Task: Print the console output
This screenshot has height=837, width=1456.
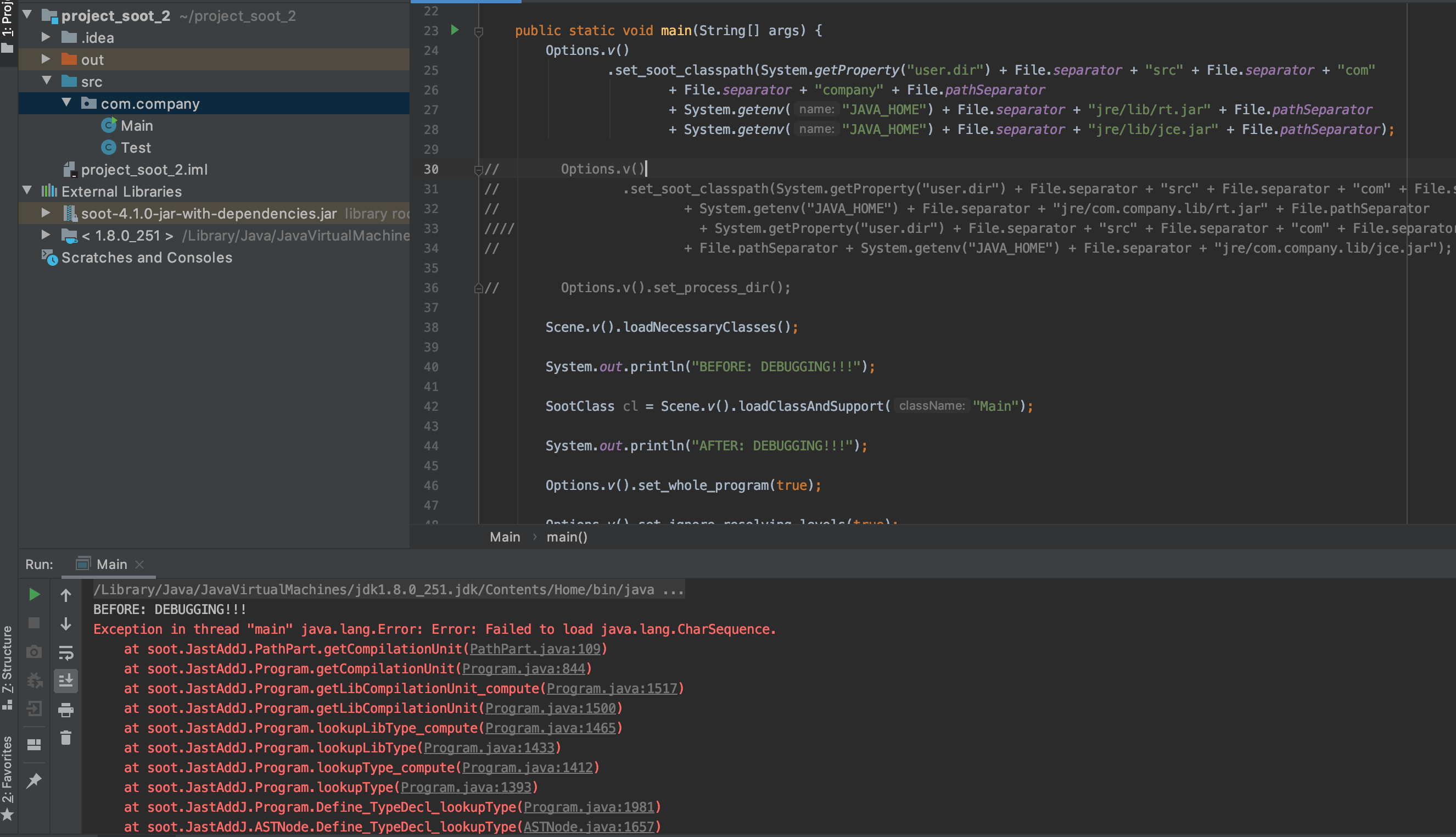Action: point(66,708)
